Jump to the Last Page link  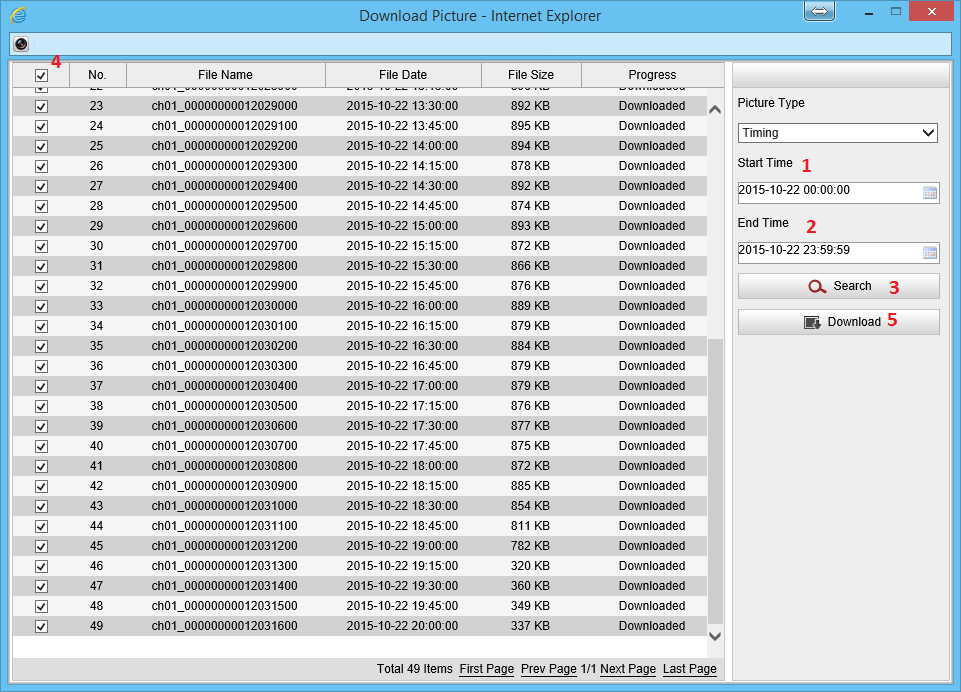[689, 669]
